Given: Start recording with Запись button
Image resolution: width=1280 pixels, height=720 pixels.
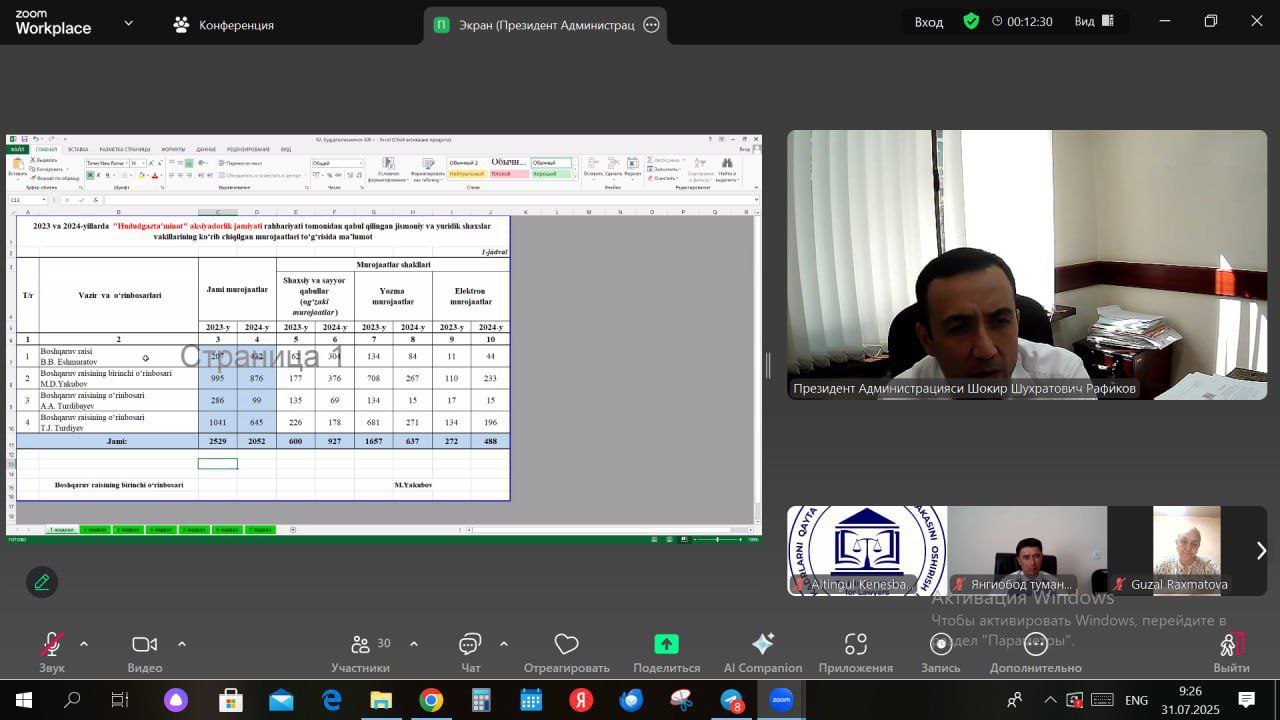Looking at the screenshot, I should (940, 645).
